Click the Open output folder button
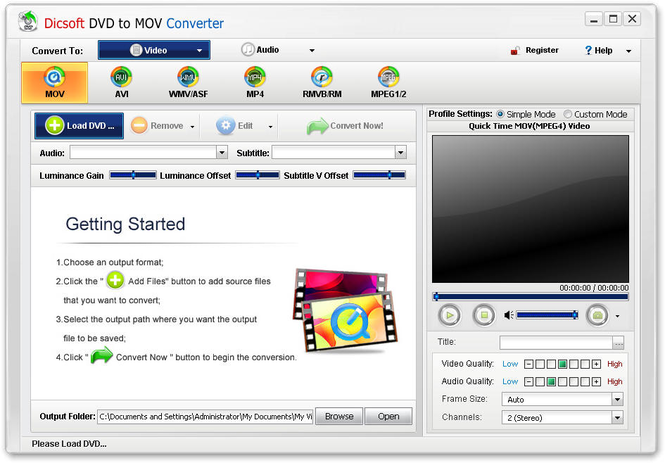The image size is (665, 463). click(x=388, y=417)
